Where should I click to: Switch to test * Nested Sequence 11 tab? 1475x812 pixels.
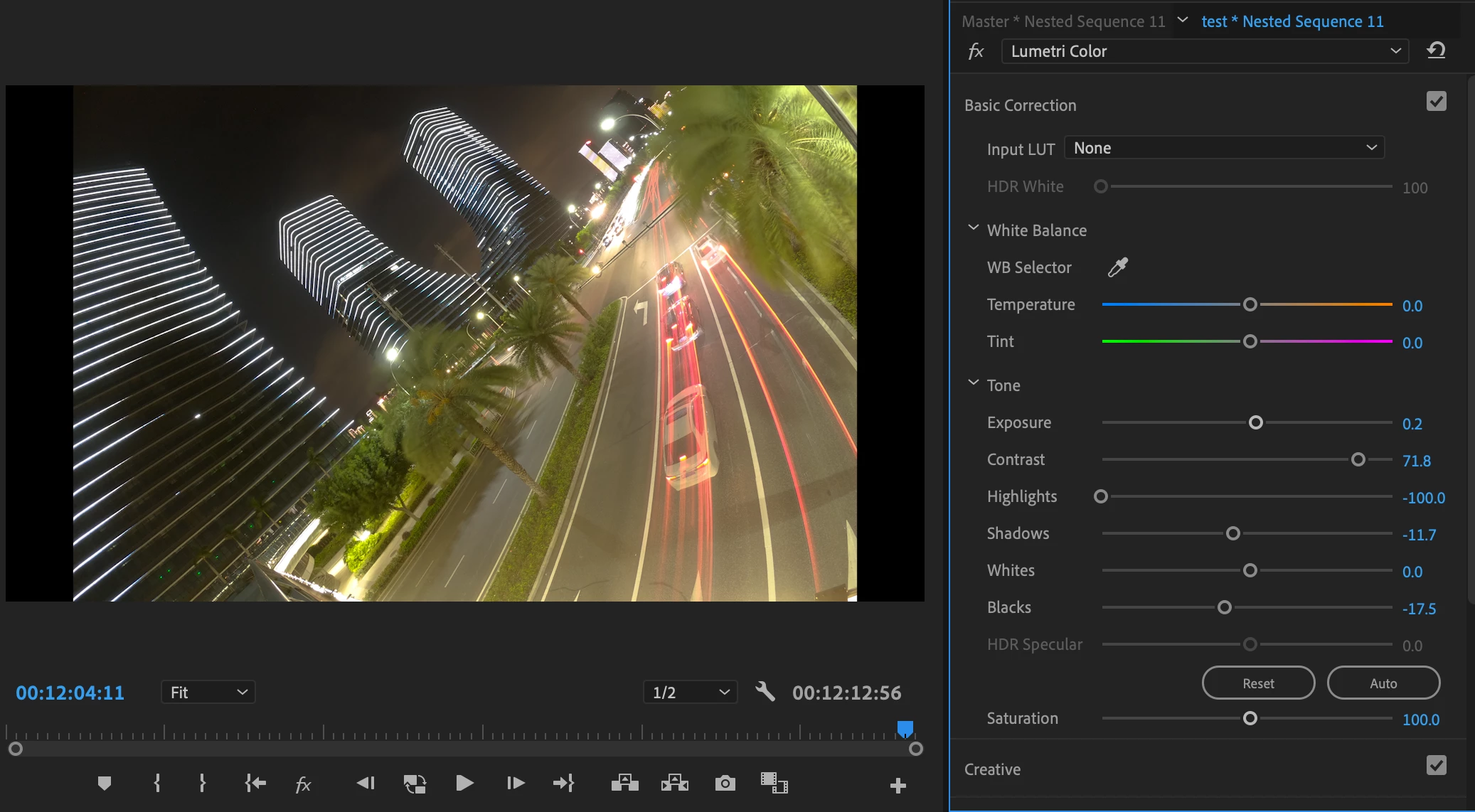click(1292, 21)
